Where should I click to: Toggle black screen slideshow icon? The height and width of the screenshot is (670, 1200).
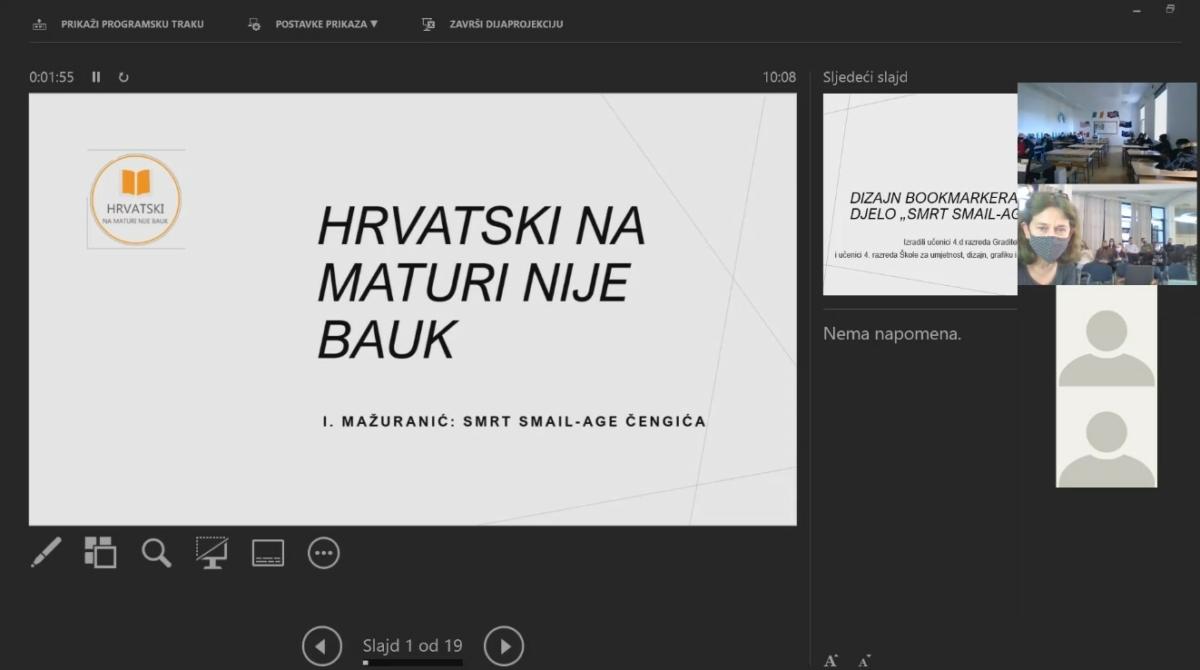point(212,553)
